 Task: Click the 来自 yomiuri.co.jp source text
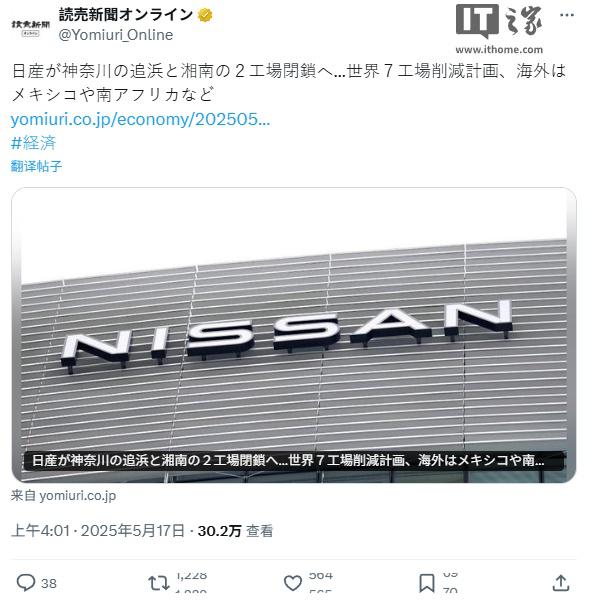coord(63,495)
